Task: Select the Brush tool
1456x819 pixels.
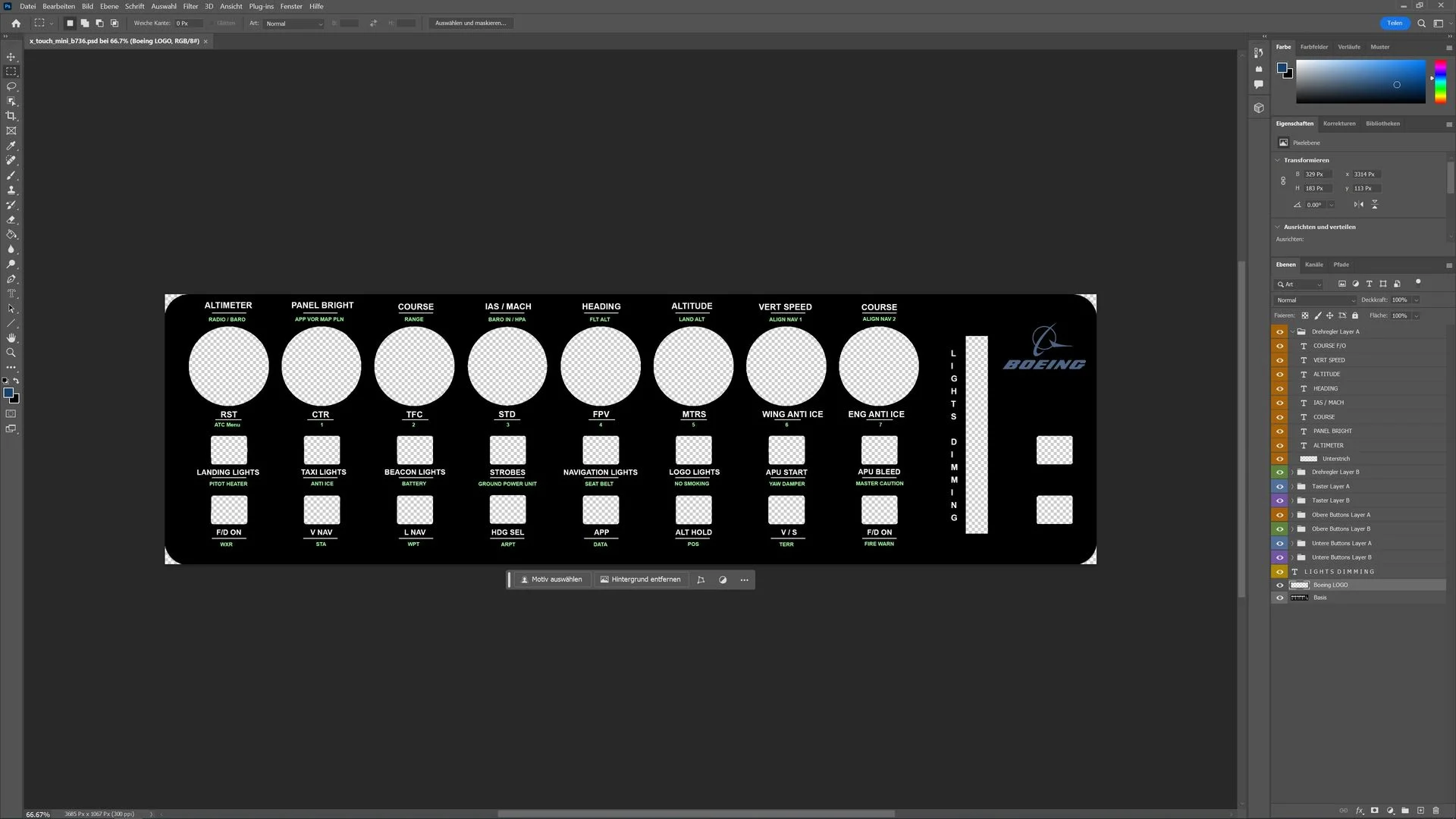Action: (11, 175)
